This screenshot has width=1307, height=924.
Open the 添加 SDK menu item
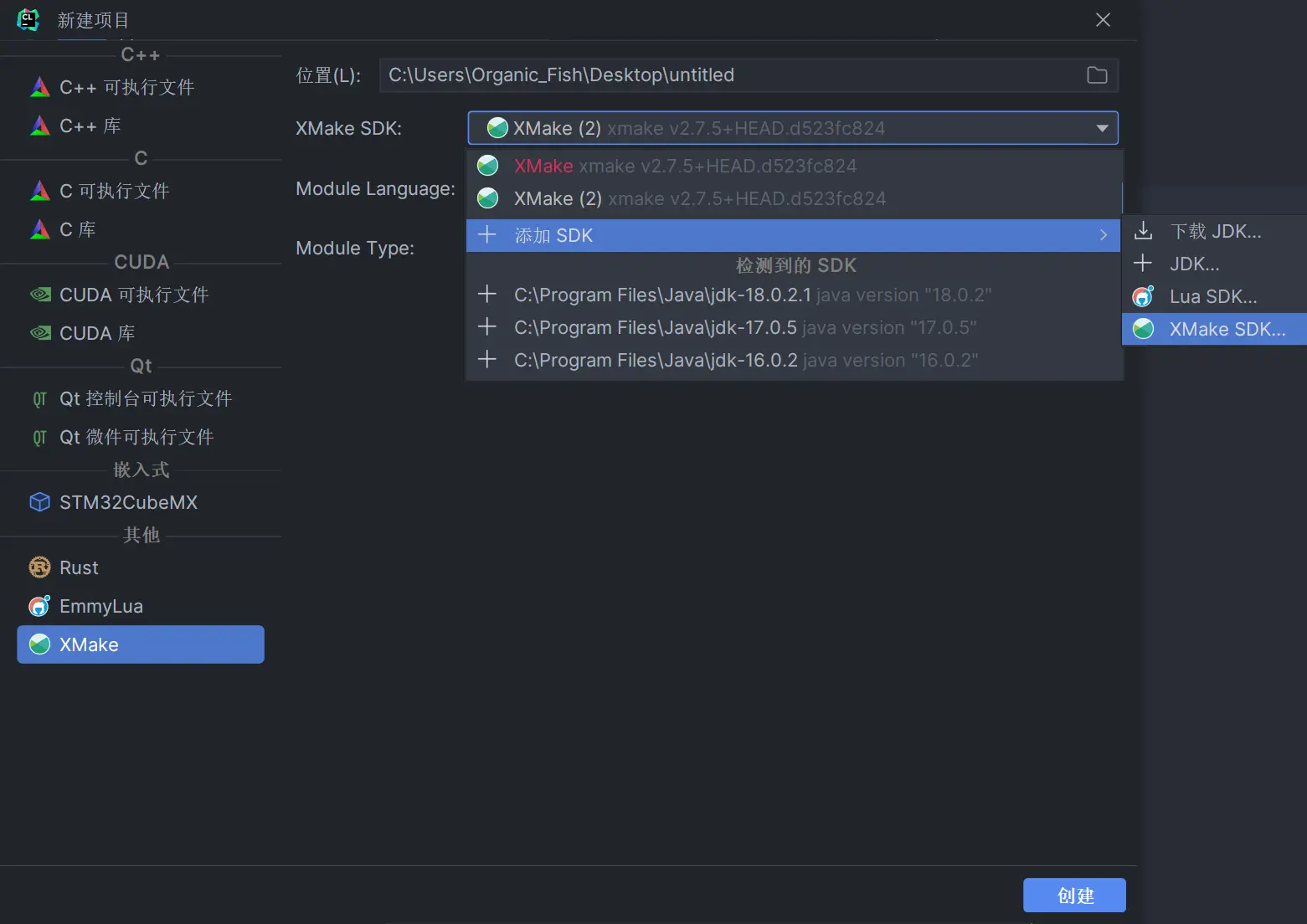[x=794, y=235]
